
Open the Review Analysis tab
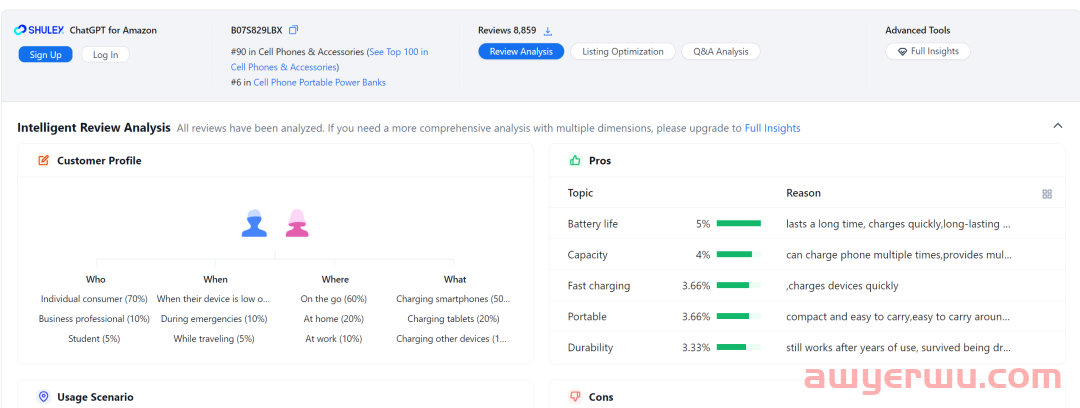click(x=521, y=51)
